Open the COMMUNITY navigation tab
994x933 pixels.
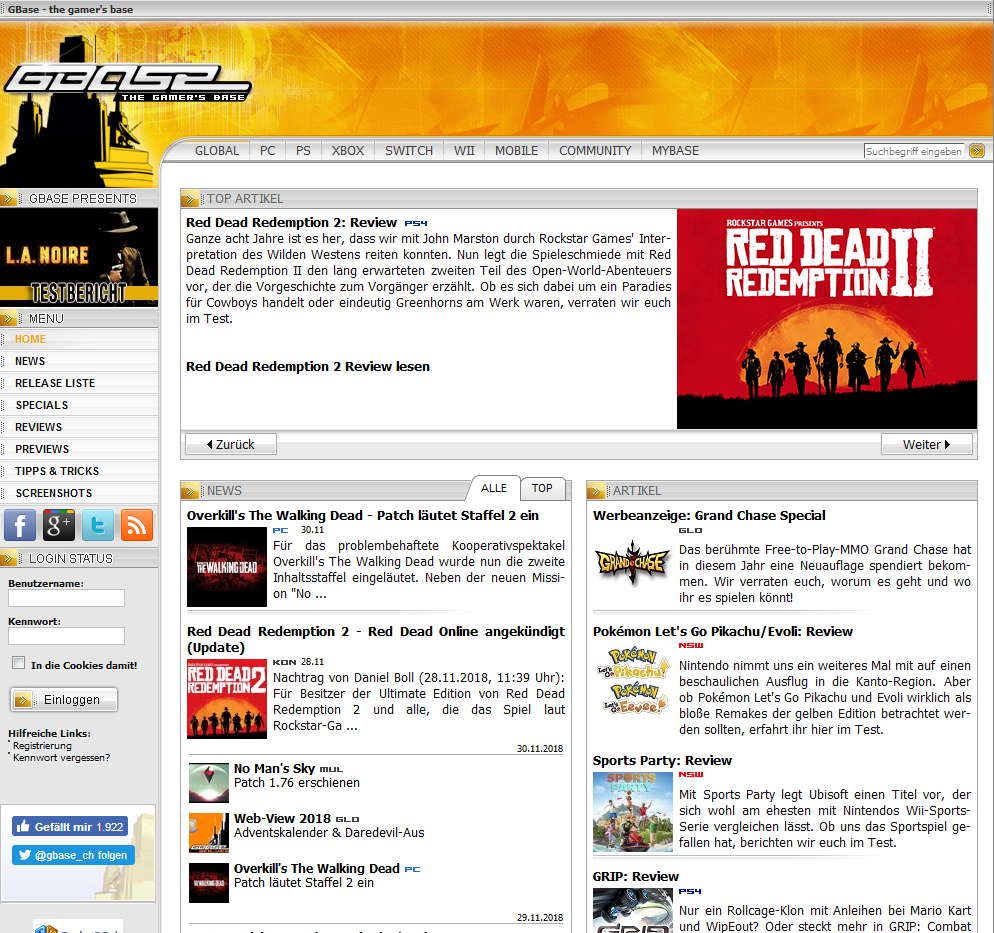coord(595,151)
